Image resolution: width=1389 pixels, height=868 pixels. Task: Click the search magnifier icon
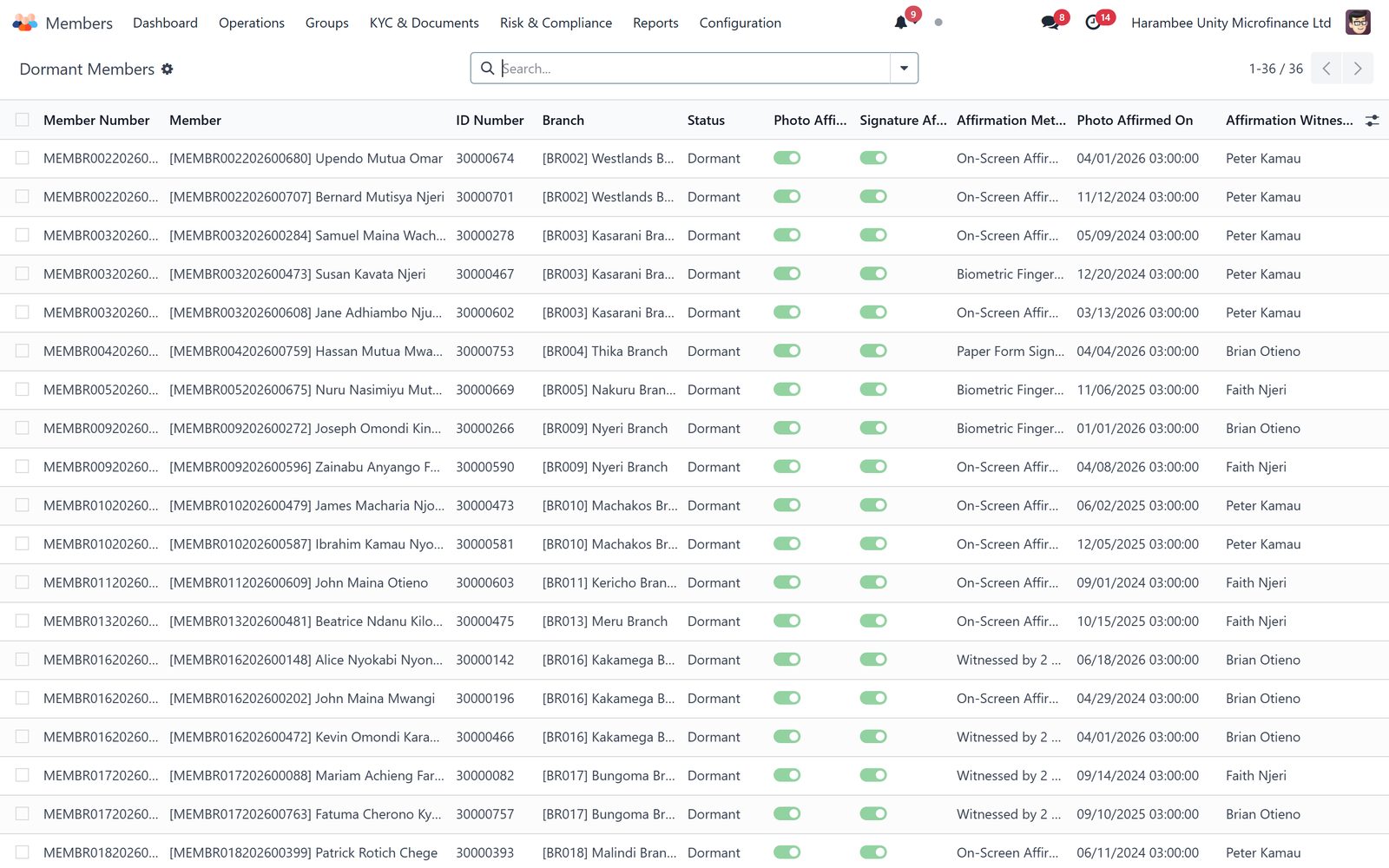point(487,69)
